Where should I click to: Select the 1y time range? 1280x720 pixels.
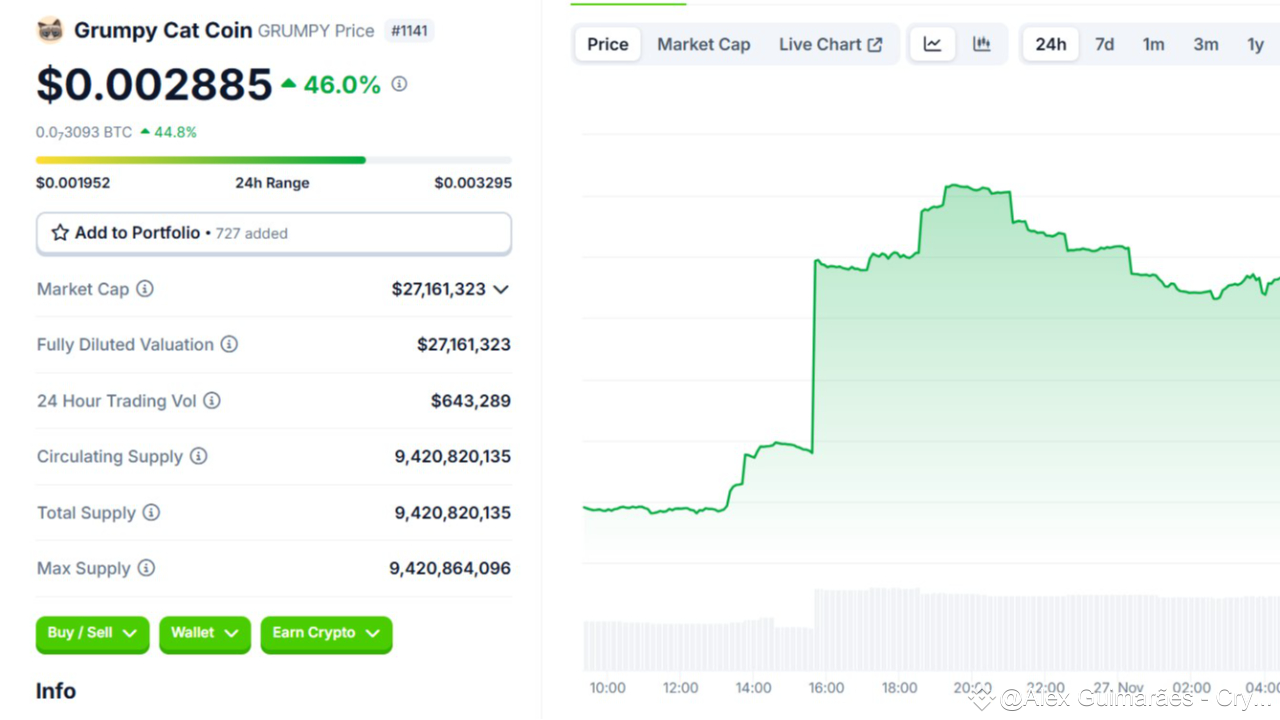[x=1256, y=44]
